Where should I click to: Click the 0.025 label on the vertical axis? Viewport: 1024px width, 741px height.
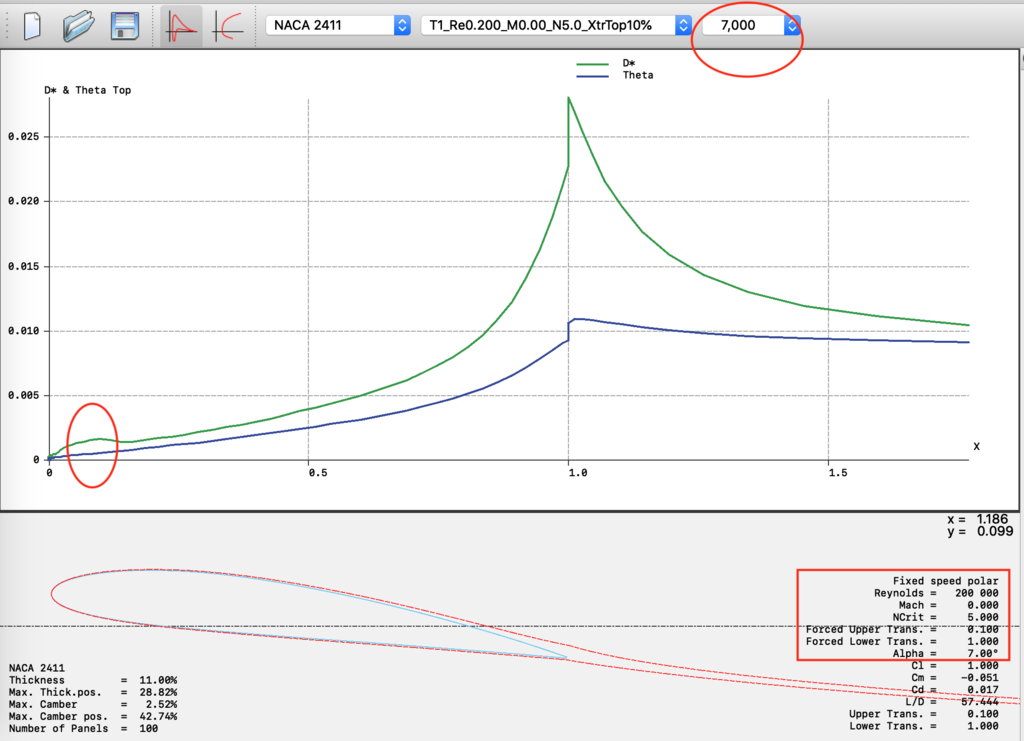pos(21,136)
